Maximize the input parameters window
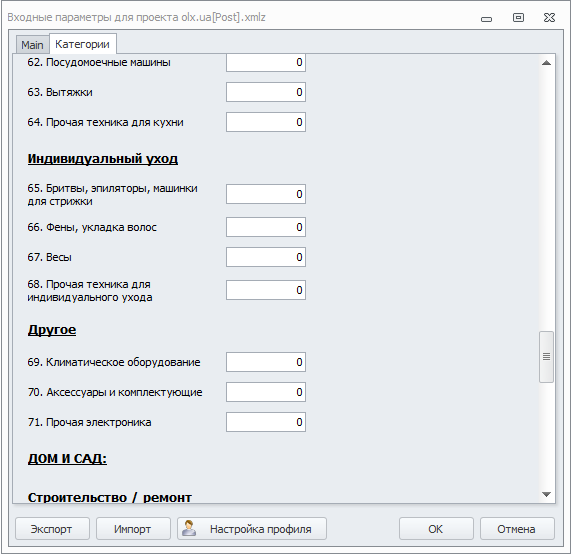The width and height of the screenshot is (572, 555). coord(518,18)
